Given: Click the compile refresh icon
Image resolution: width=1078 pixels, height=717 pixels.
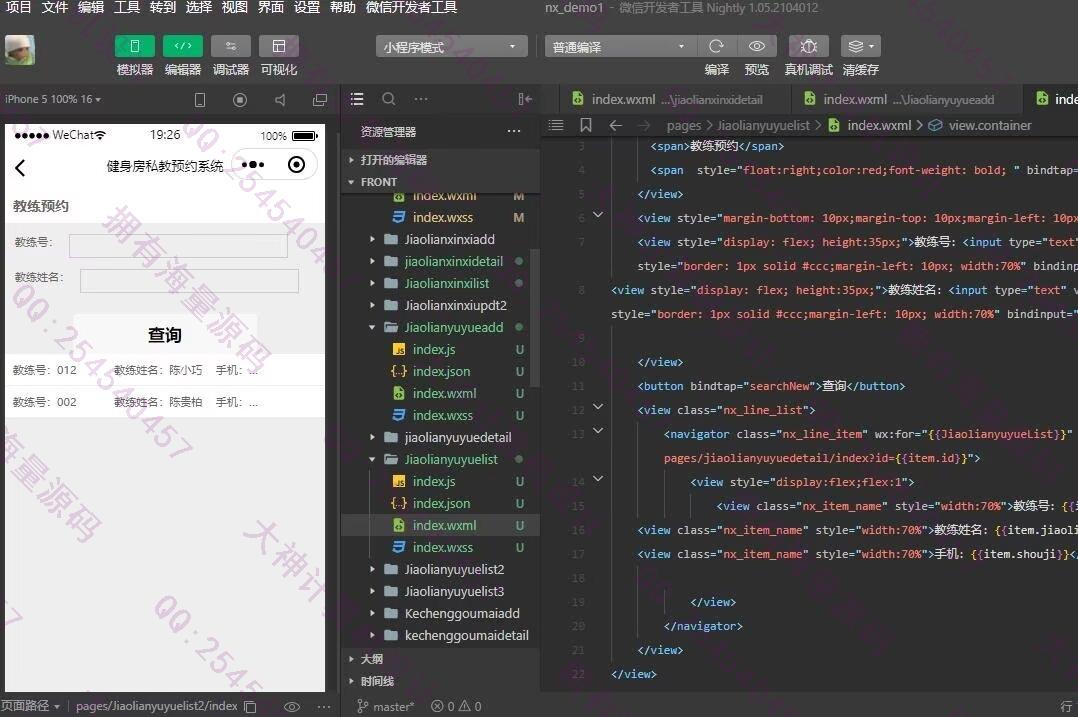Looking at the screenshot, I should [716, 46].
